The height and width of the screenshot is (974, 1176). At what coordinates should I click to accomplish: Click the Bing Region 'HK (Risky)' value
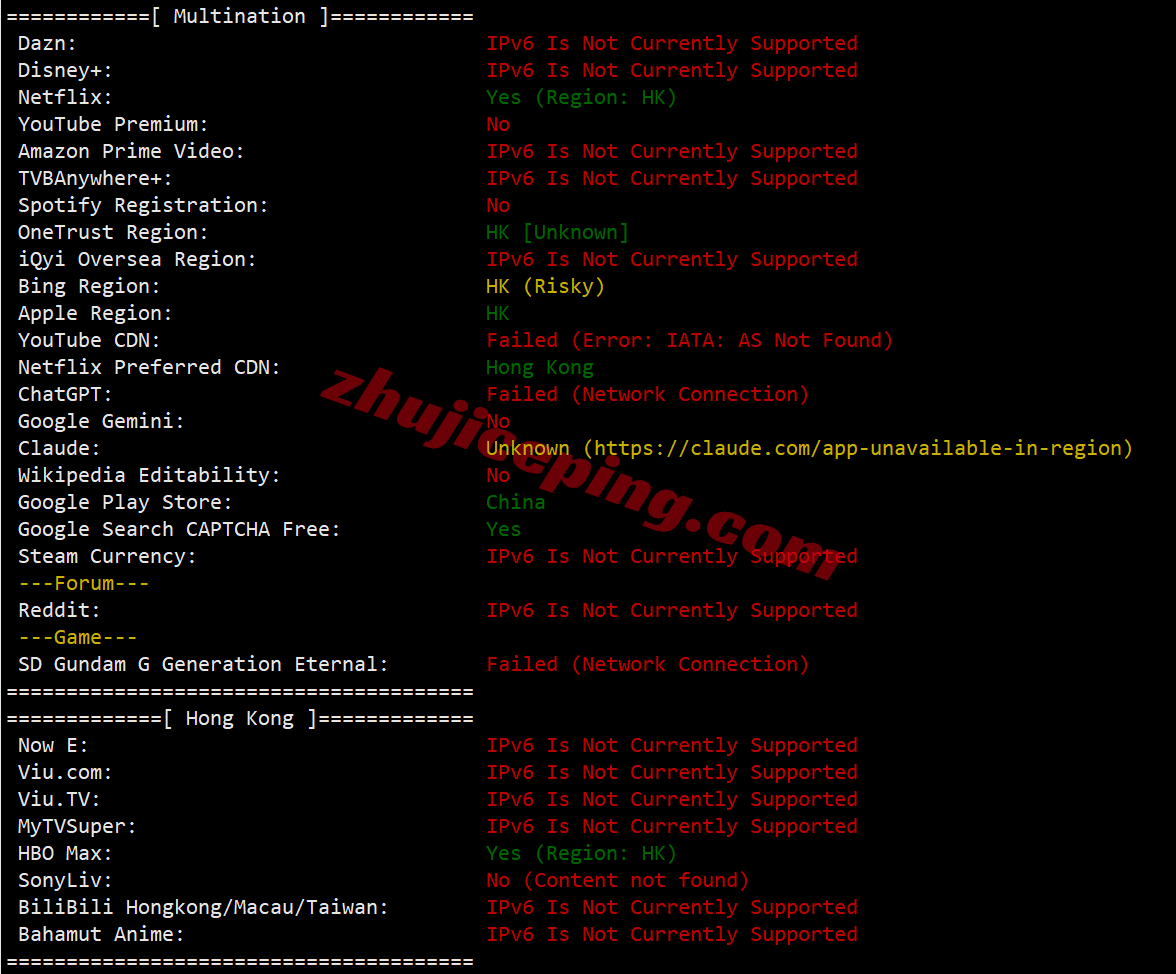tap(545, 286)
